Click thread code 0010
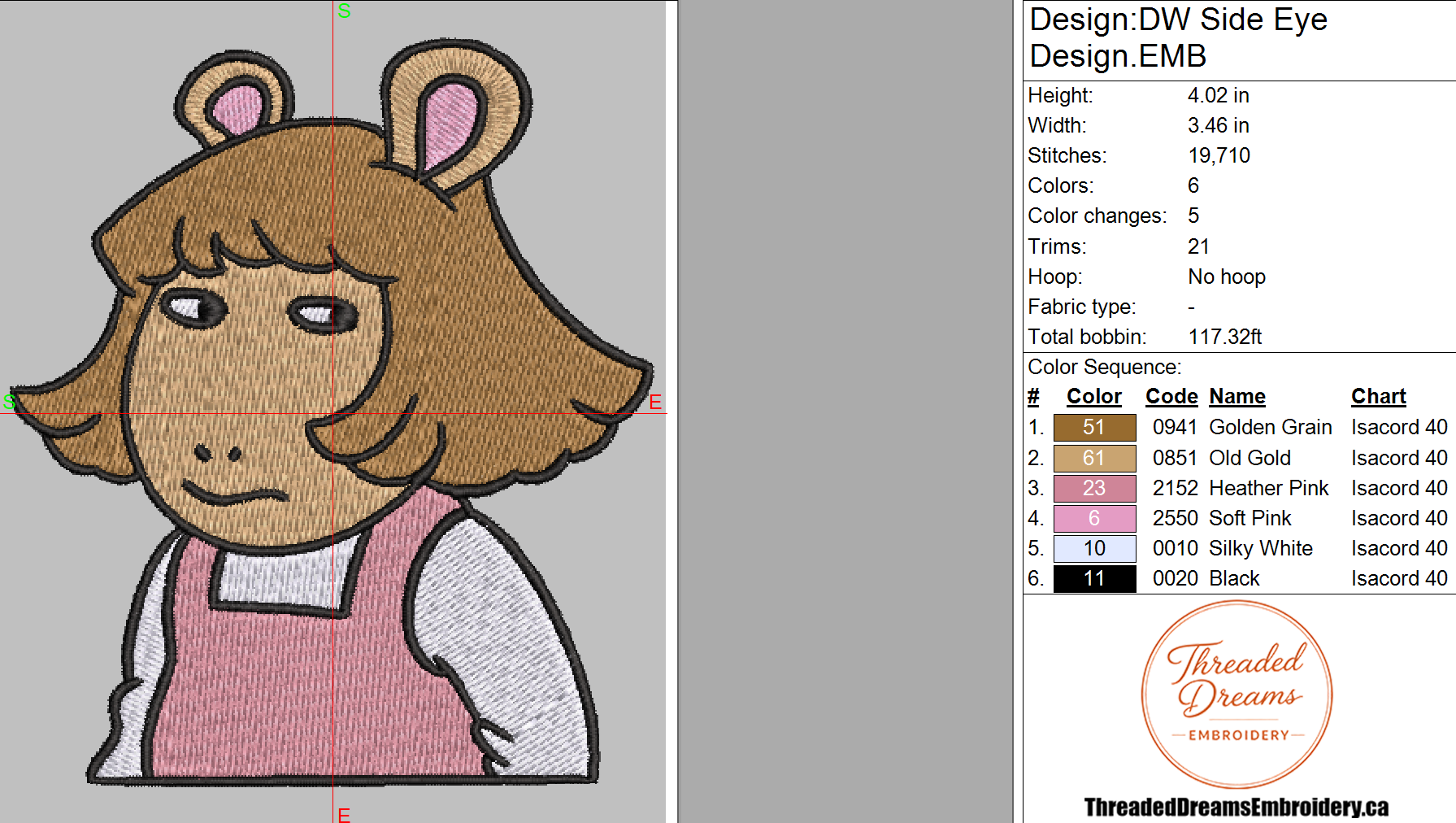This screenshot has height=823, width=1456. (x=1175, y=548)
